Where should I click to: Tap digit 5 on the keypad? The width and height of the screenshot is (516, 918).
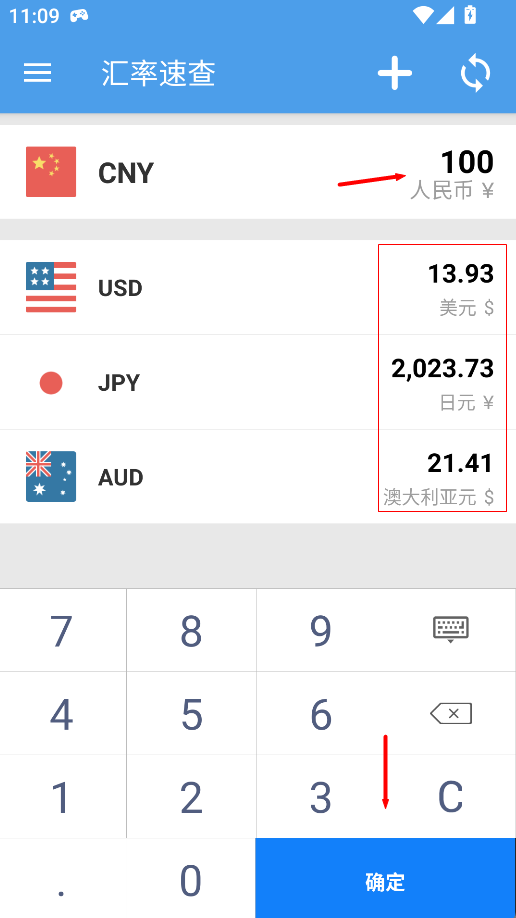(x=192, y=714)
